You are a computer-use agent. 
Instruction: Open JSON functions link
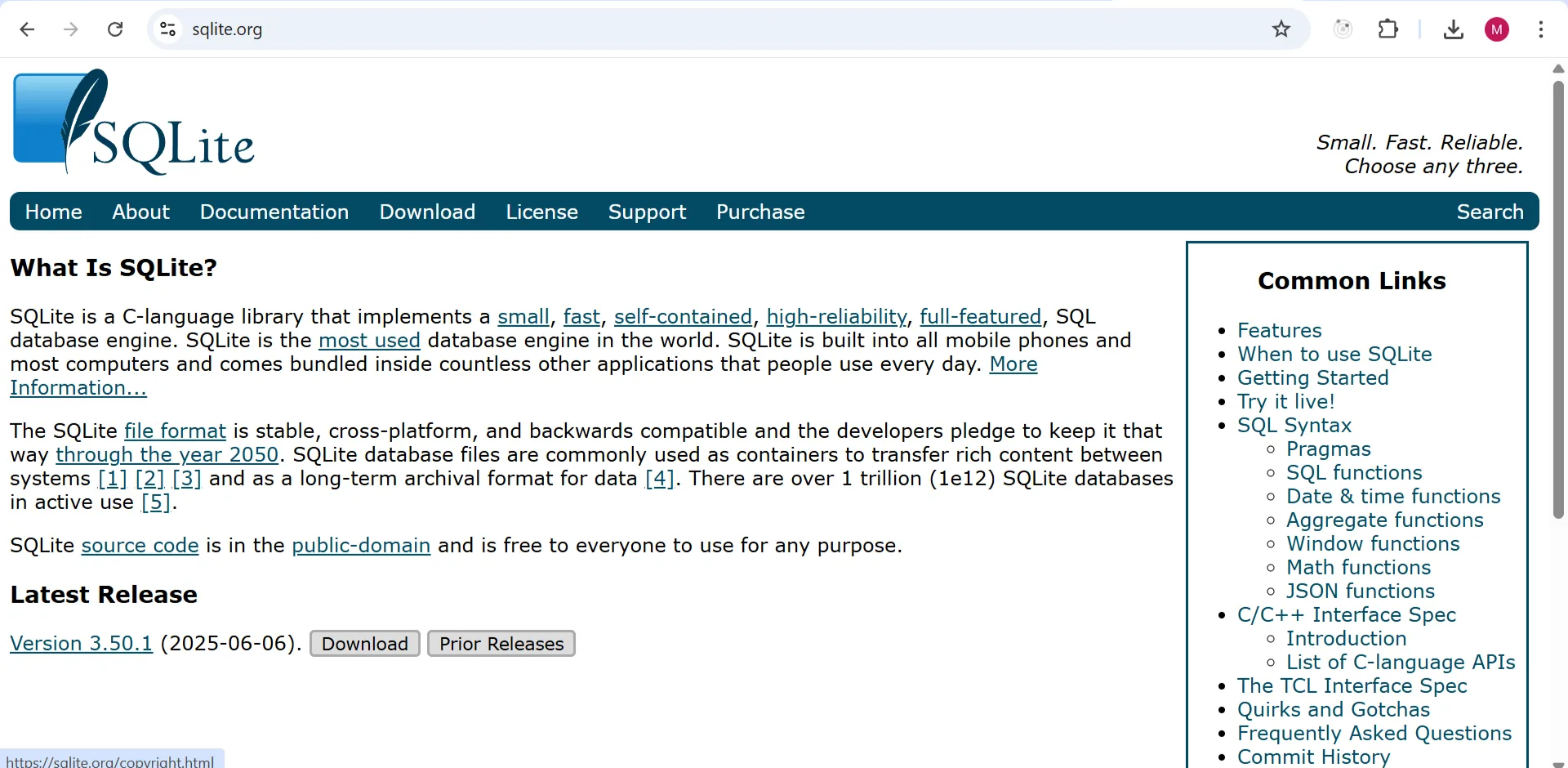point(1360,591)
